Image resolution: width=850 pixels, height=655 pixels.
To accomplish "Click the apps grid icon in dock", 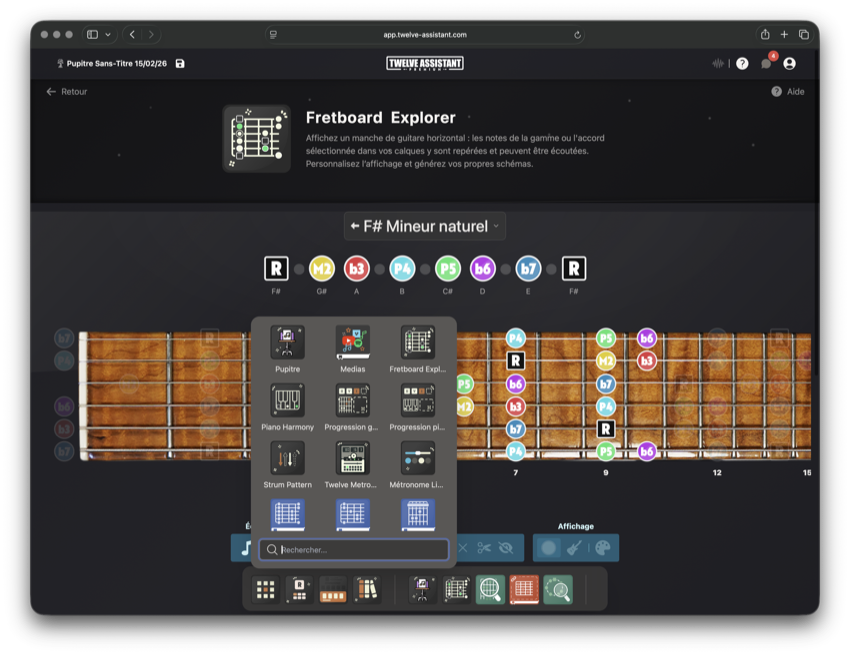I will pyautogui.click(x=265, y=590).
